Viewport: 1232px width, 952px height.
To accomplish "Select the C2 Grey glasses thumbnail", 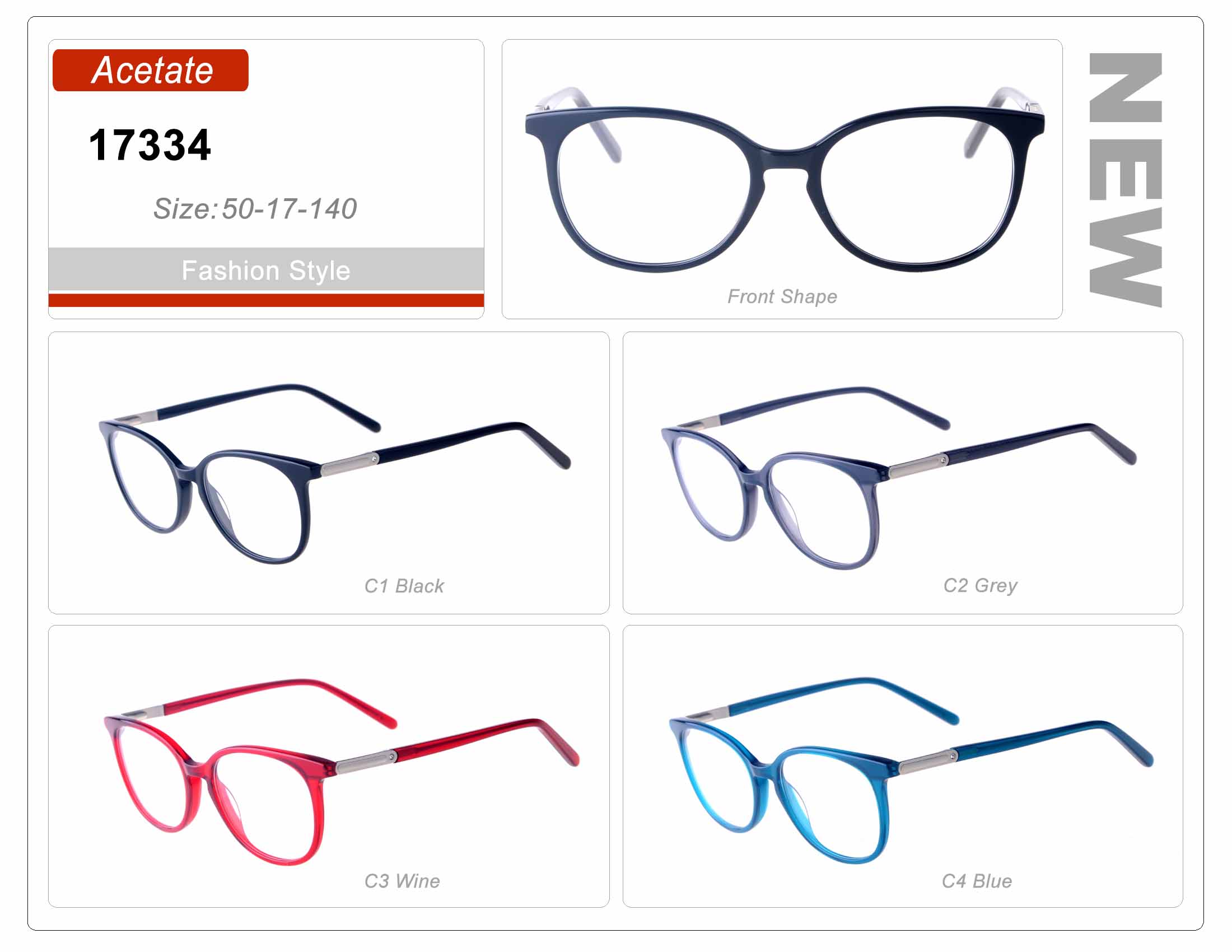I will [x=898, y=478].
